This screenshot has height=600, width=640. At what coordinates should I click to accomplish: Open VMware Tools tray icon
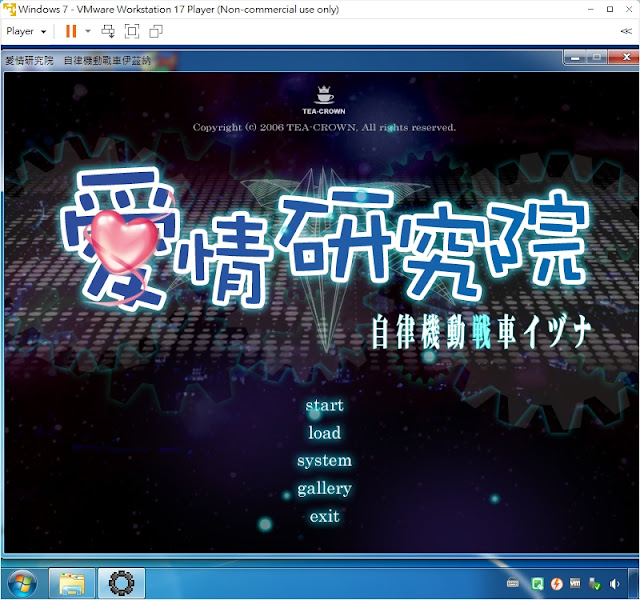pyautogui.click(x=575, y=583)
